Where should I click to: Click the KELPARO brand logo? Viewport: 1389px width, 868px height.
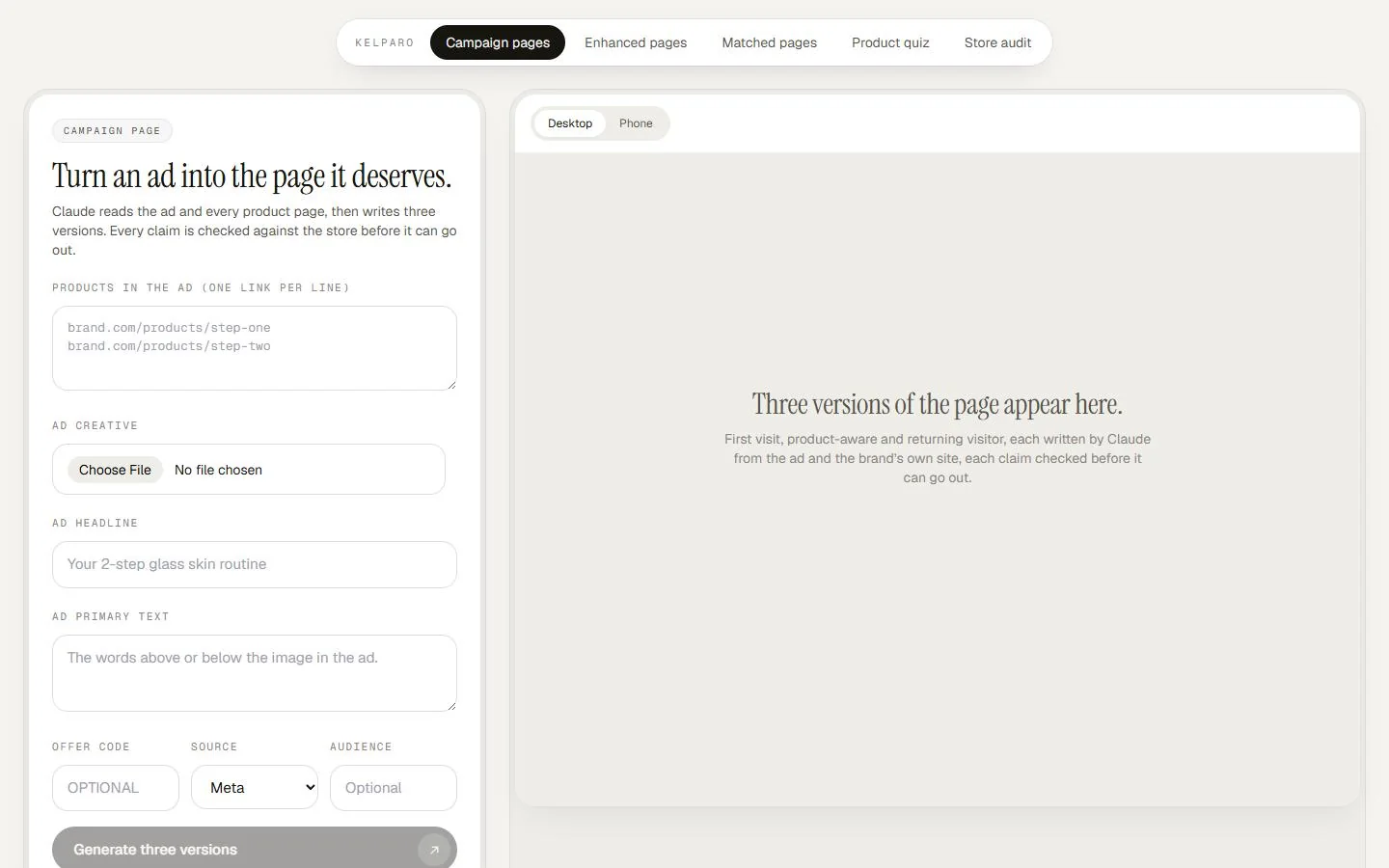(384, 42)
